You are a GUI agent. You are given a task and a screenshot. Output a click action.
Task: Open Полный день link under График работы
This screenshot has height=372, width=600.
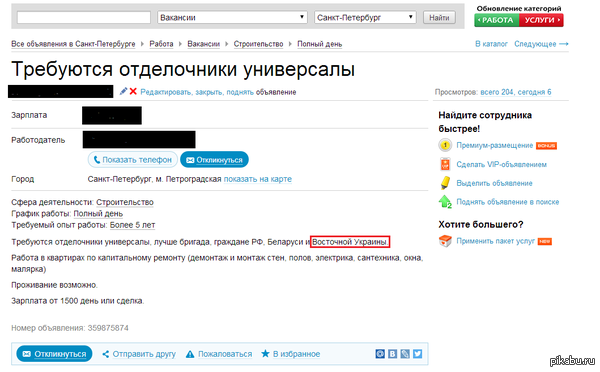98,214
